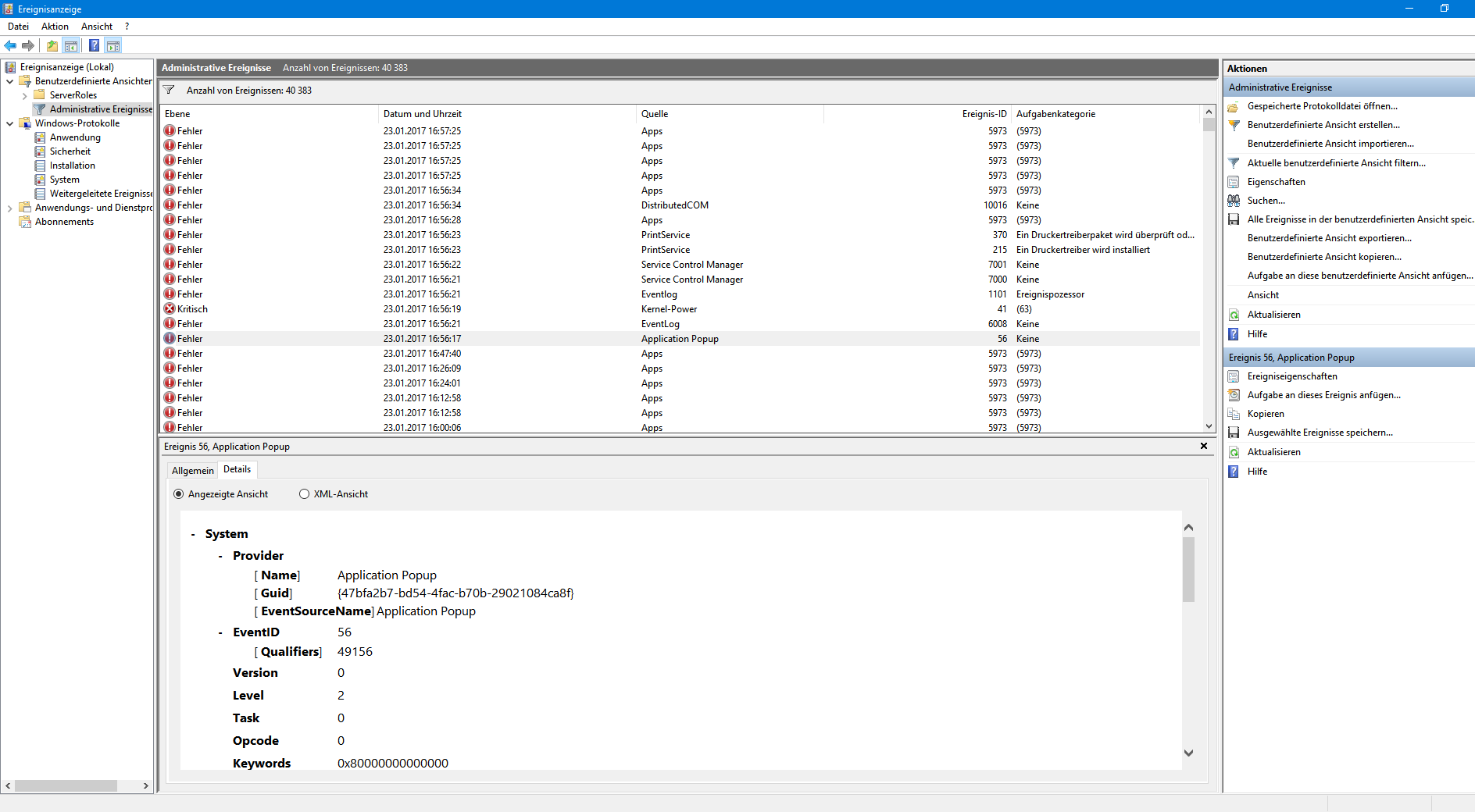
Task: Collapse the EventID node in details
Action: (x=220, y=633)
